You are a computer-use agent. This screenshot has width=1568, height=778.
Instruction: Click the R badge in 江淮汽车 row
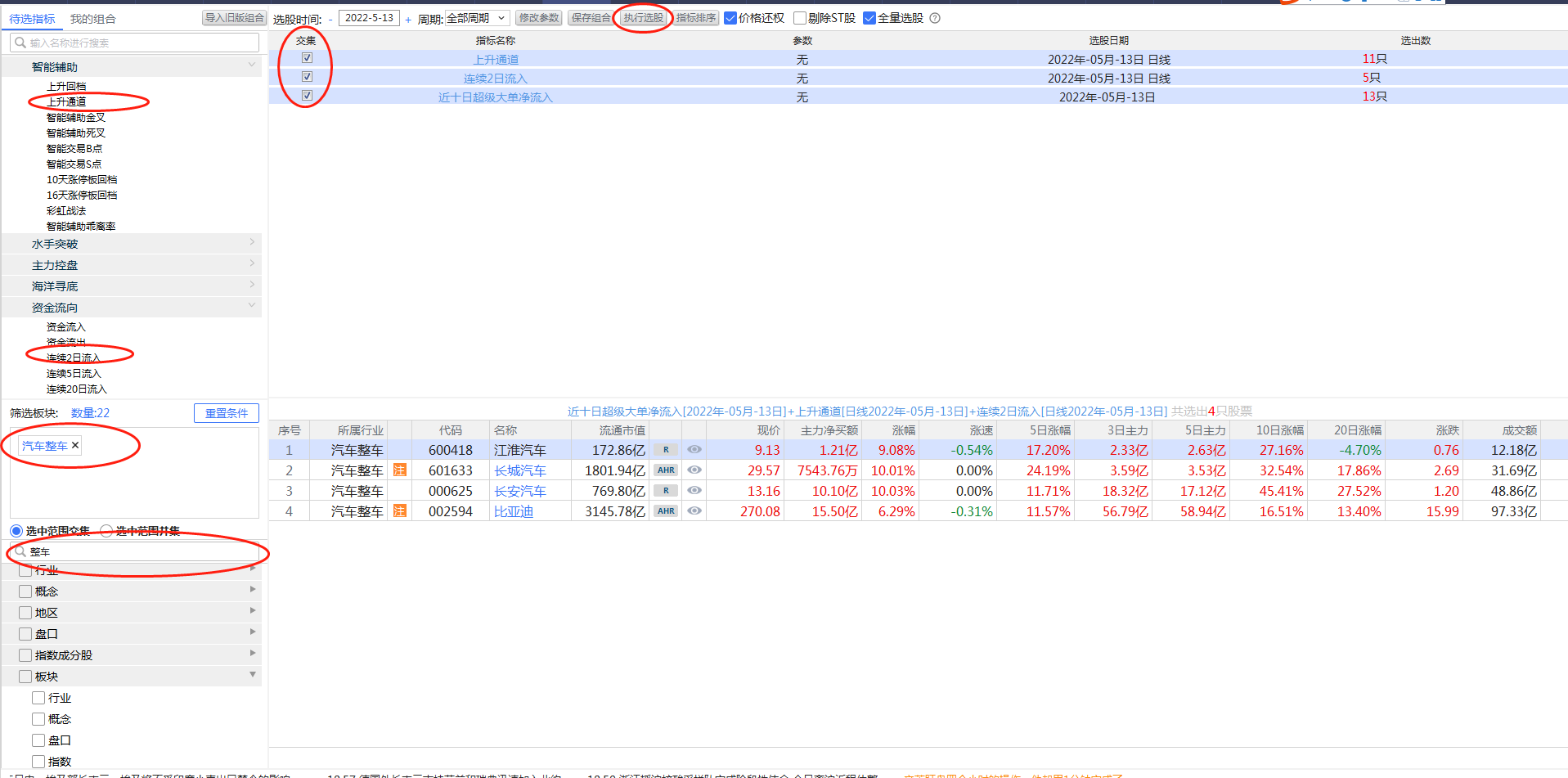click(x=666, y=449)
